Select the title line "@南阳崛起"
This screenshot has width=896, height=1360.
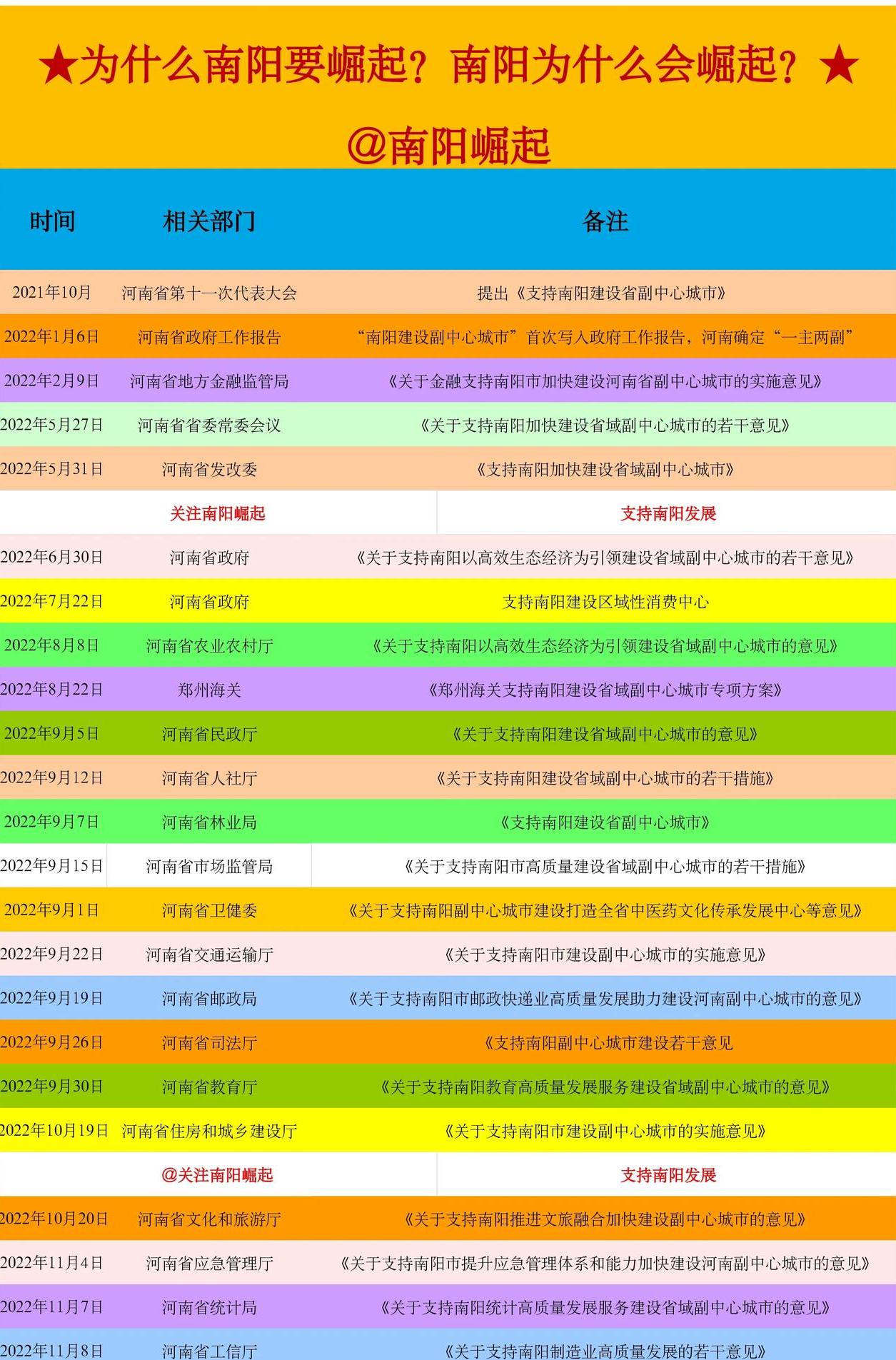point(448,146)
